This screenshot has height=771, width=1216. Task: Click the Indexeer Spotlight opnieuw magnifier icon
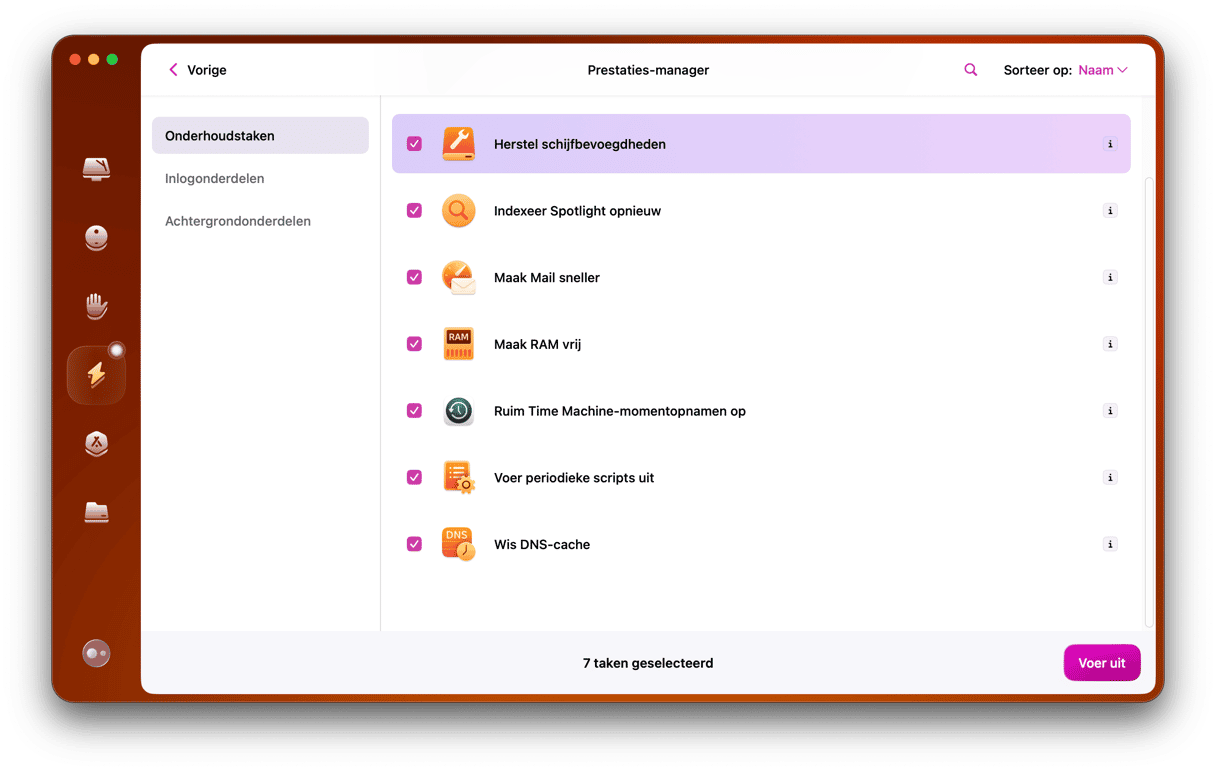point(458,211)
